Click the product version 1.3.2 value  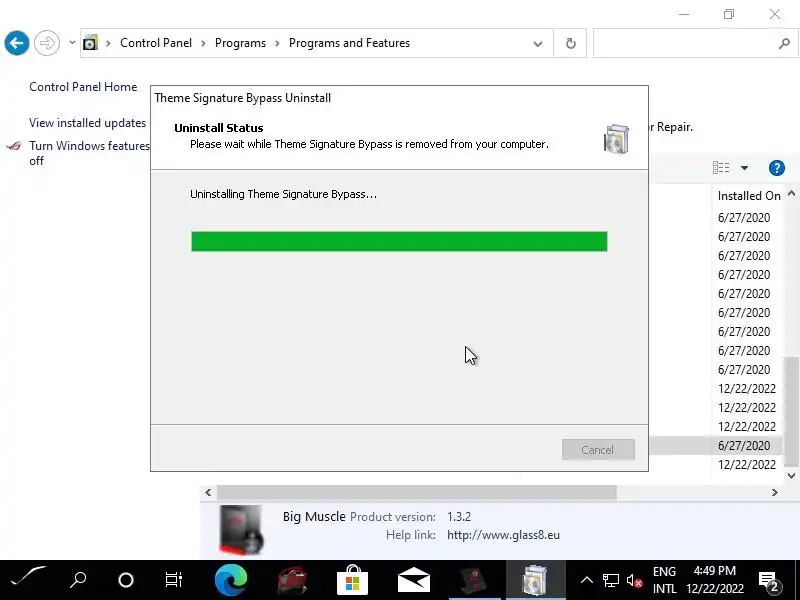[459, 516]
